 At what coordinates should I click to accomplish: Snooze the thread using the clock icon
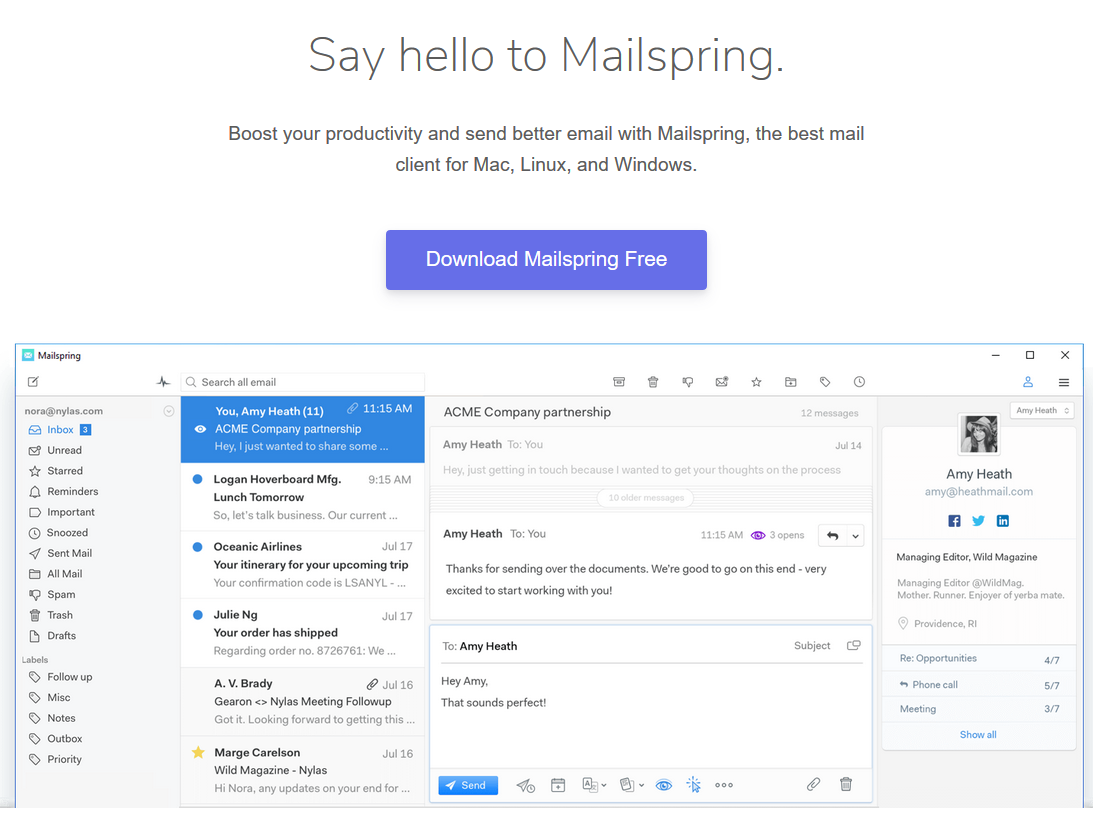(x=859, y=382)
